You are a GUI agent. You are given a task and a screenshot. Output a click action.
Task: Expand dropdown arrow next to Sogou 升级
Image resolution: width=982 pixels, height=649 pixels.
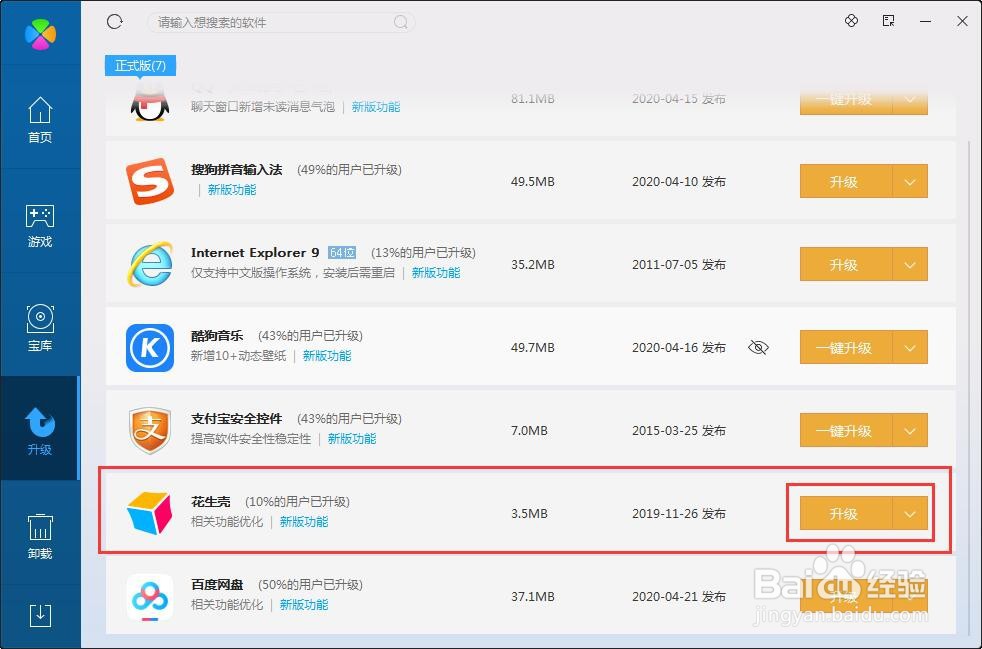910,182
